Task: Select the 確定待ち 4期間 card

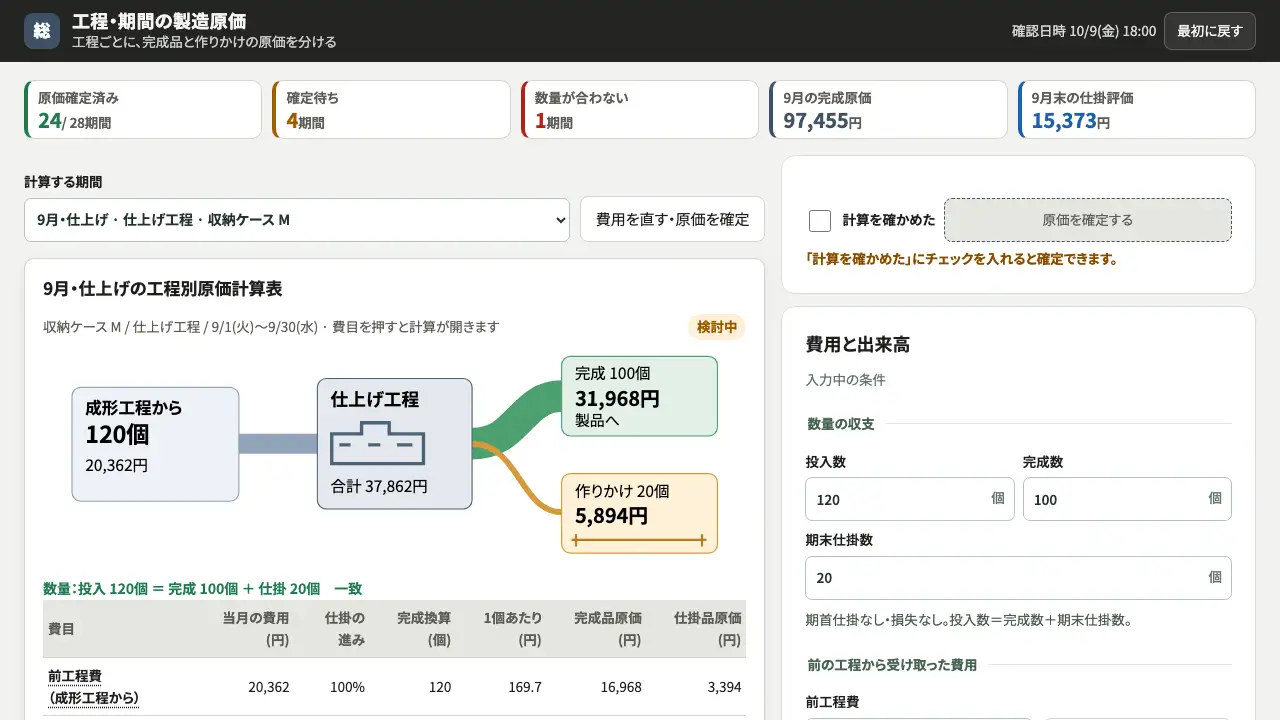Action: tap(391, 110)
